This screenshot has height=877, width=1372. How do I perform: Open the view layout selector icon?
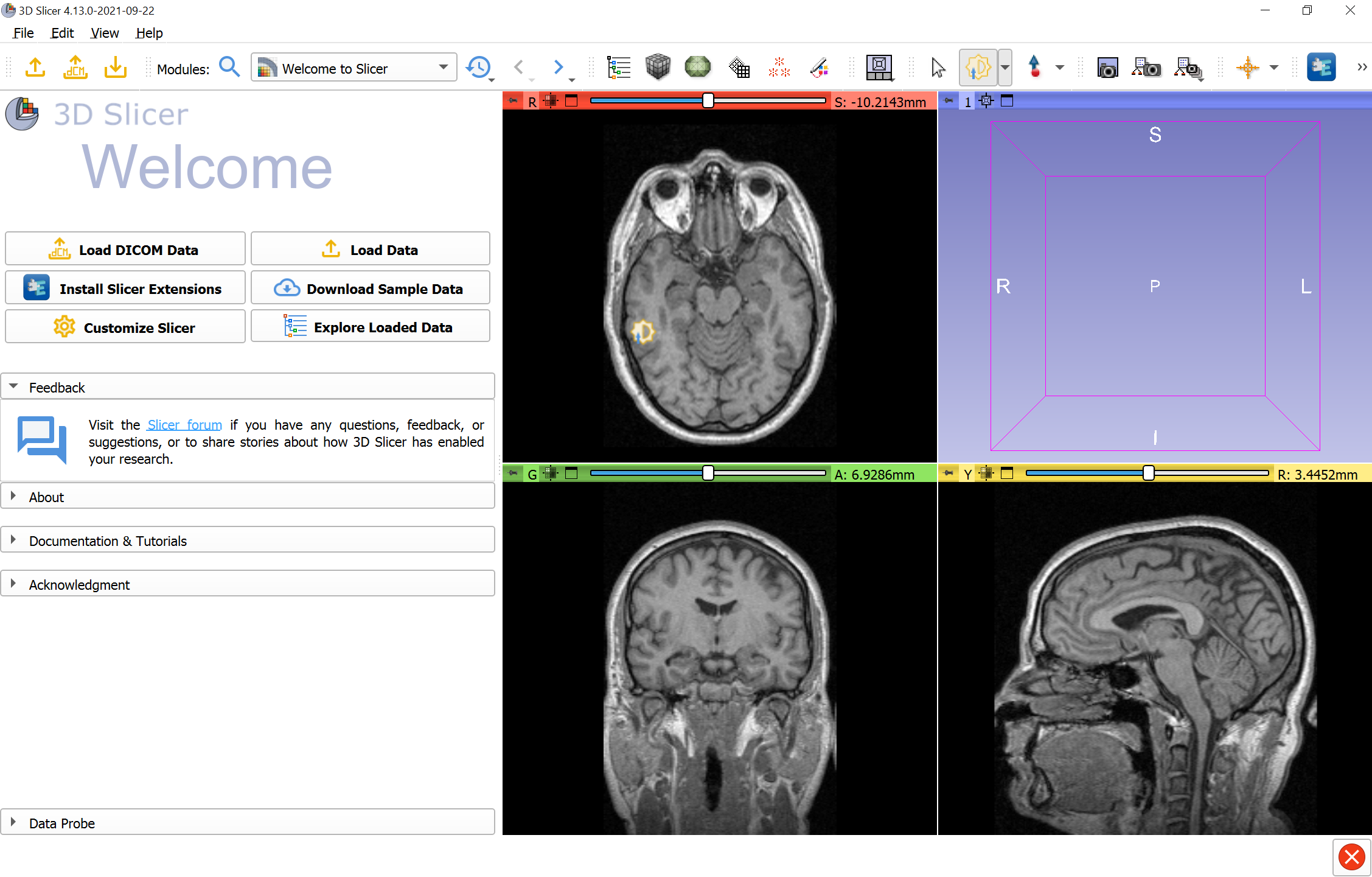pyautogui.click(x=880, y=68)
